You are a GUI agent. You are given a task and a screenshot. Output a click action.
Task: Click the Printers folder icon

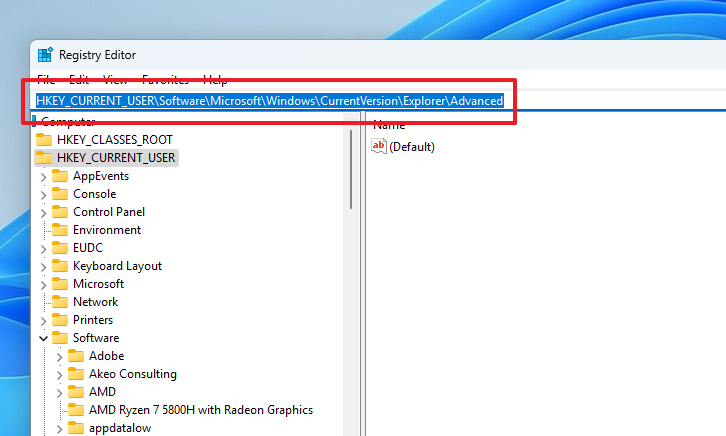point(60,320)
